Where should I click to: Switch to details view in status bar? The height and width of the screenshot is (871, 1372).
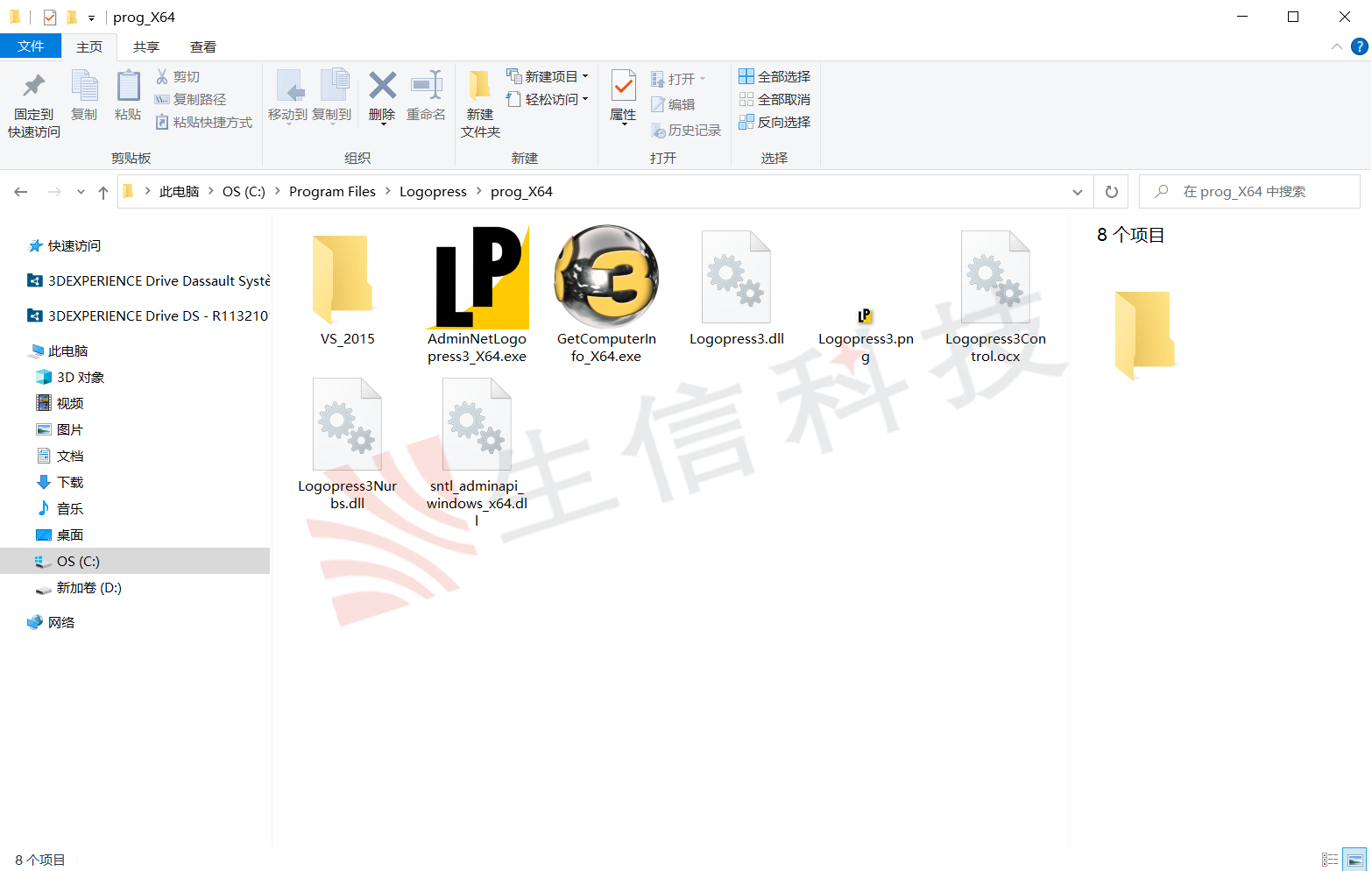click(x=1330, y=860)
